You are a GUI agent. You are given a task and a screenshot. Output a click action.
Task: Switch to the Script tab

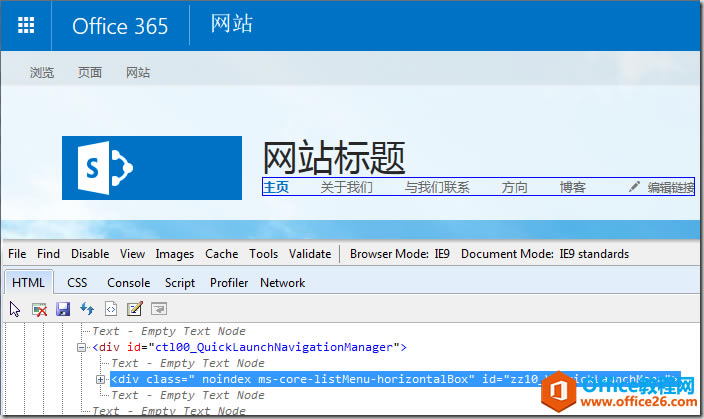[x=180, y=283]
